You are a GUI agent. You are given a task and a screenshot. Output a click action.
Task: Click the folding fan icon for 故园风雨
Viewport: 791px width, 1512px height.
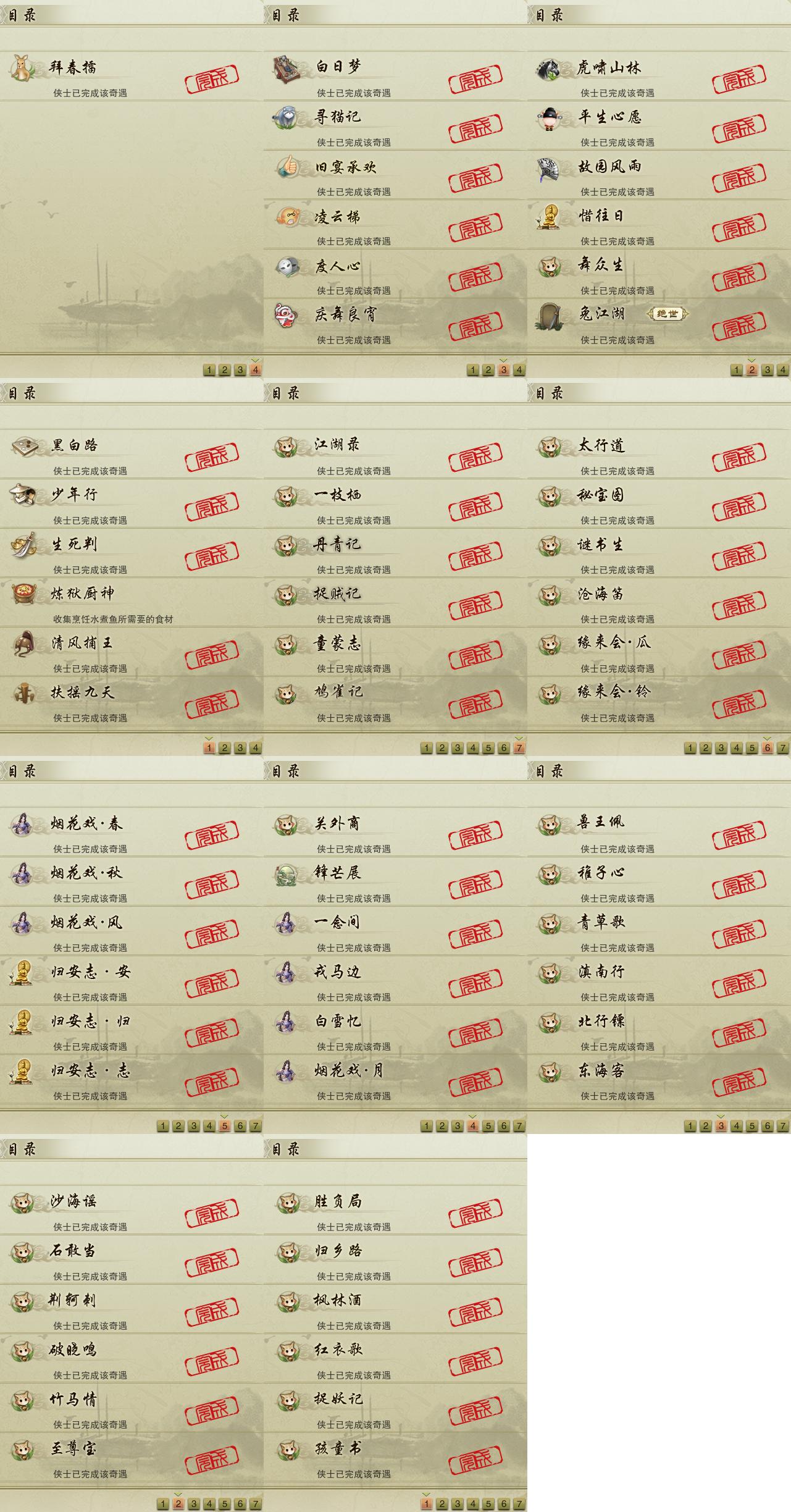550,167
